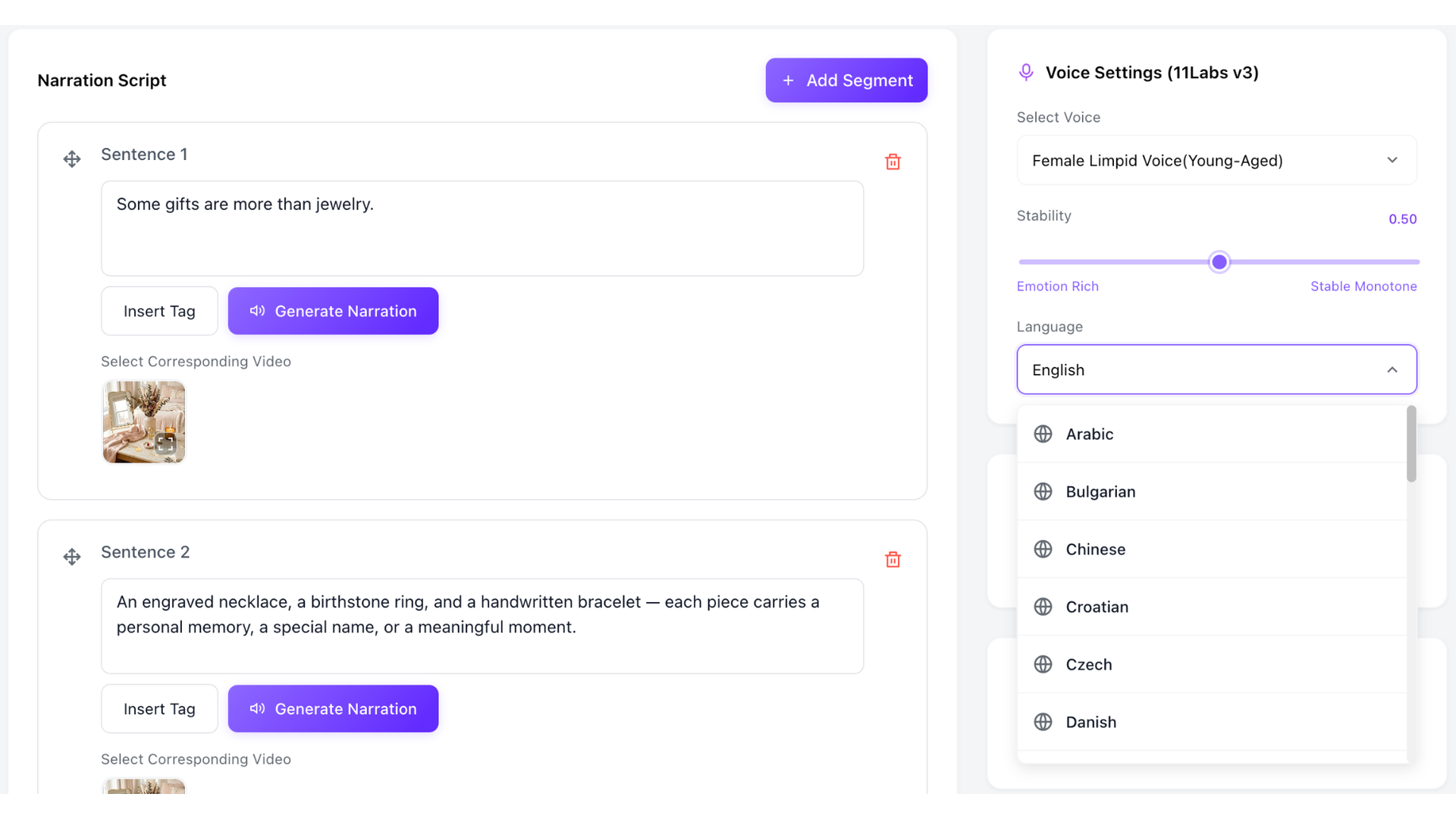Viewport: 1456px width, 819px height.
Task: Select Danish as the language
Action: [1212, 722]
